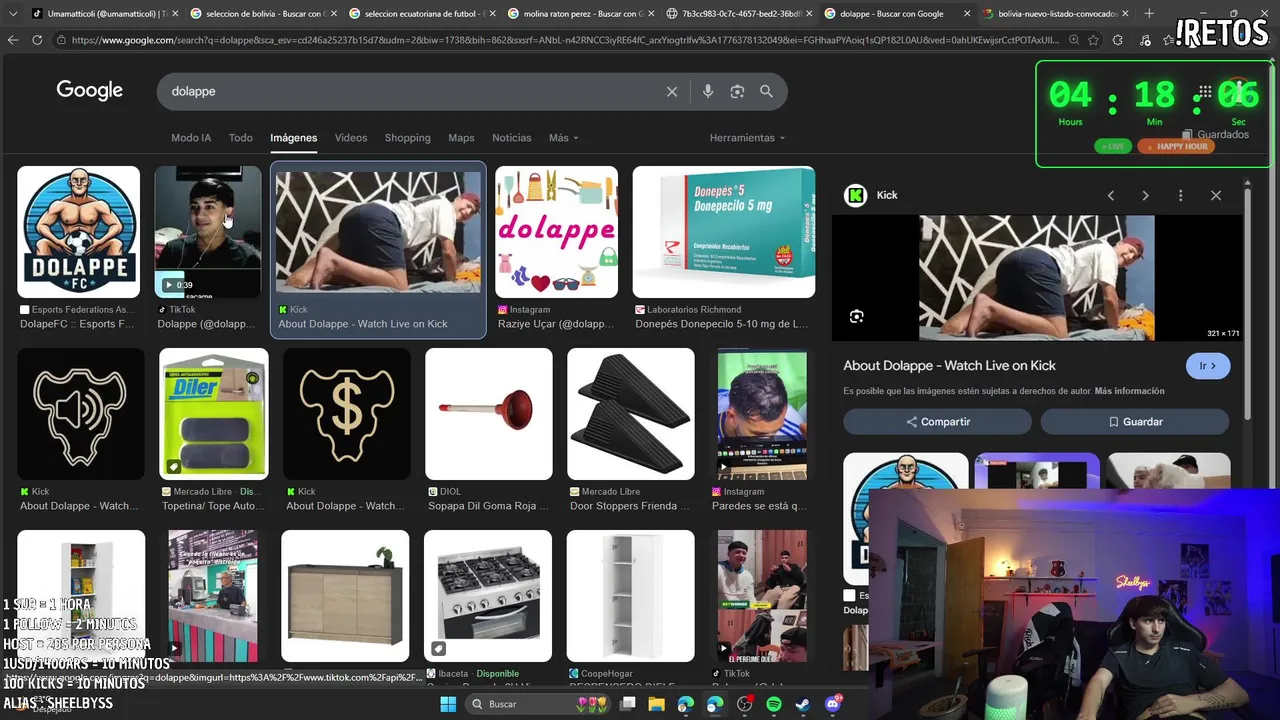Select the Imágenes tab
1280x720 pixels.
pyautogui.click(x=293, y=138)
